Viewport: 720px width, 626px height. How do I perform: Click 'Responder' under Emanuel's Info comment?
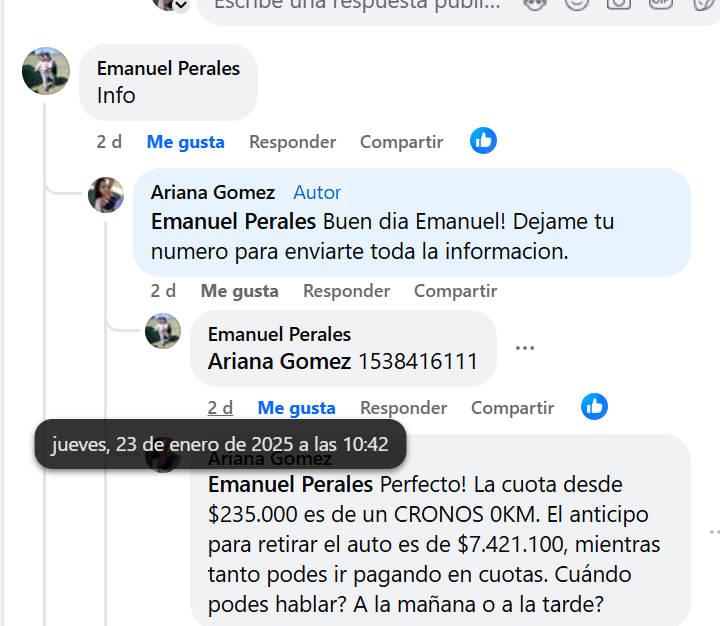pyautogui.click(x=292, y=142)
